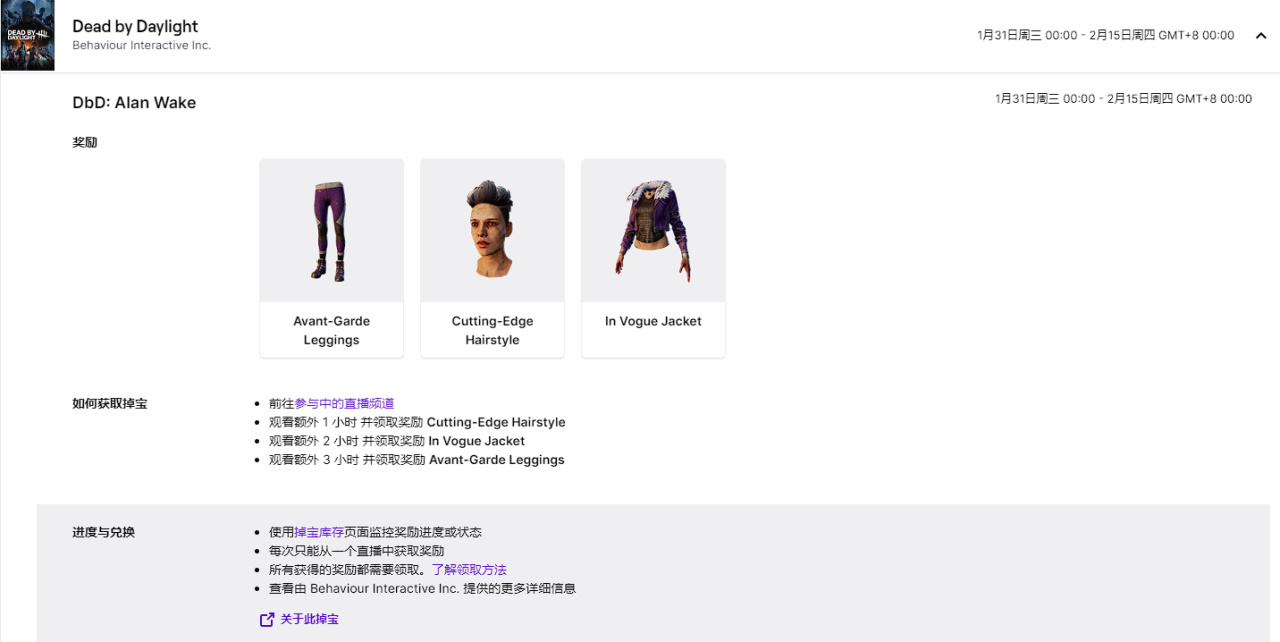Viewport: 1280px width, 642px height.
Task: Click the 如何获取掉宝 section heading
Action: [110, 403]
